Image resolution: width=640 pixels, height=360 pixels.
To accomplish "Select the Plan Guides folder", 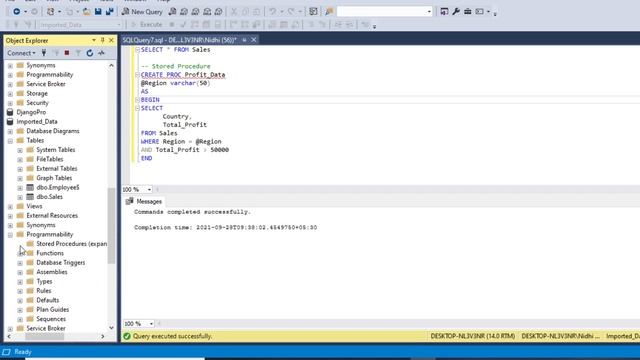I will tap(53, 309).
